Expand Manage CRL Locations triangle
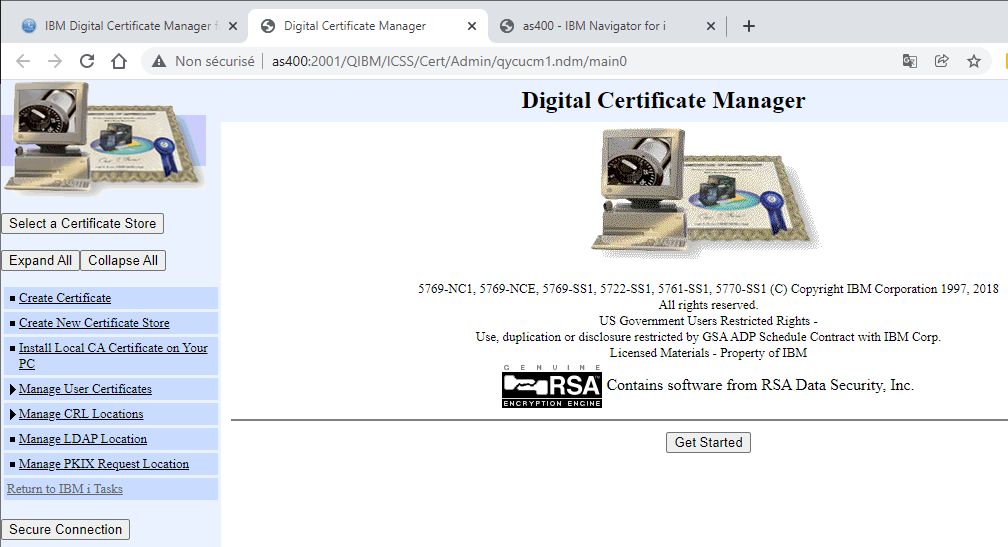Viewport: 1008px width, 547px height. 12,414
